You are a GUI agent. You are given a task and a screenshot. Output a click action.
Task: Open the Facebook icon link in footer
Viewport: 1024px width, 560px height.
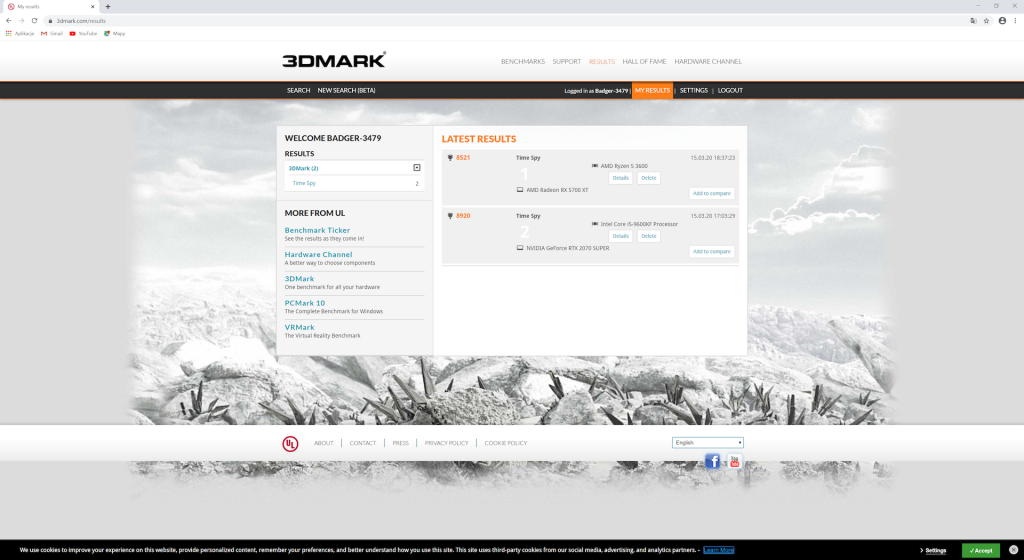pos(712,461)
